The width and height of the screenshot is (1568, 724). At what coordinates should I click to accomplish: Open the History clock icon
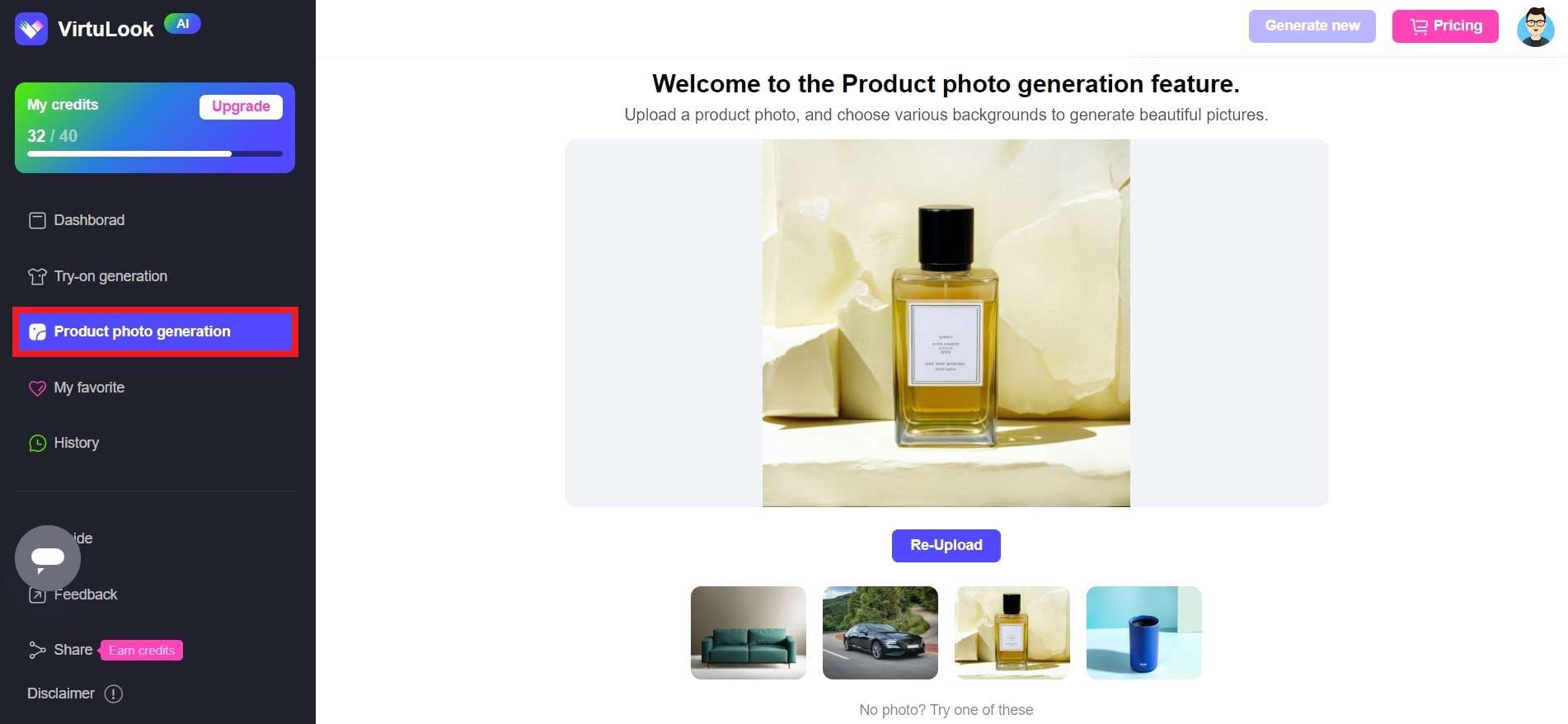click(x=37, y=443)
